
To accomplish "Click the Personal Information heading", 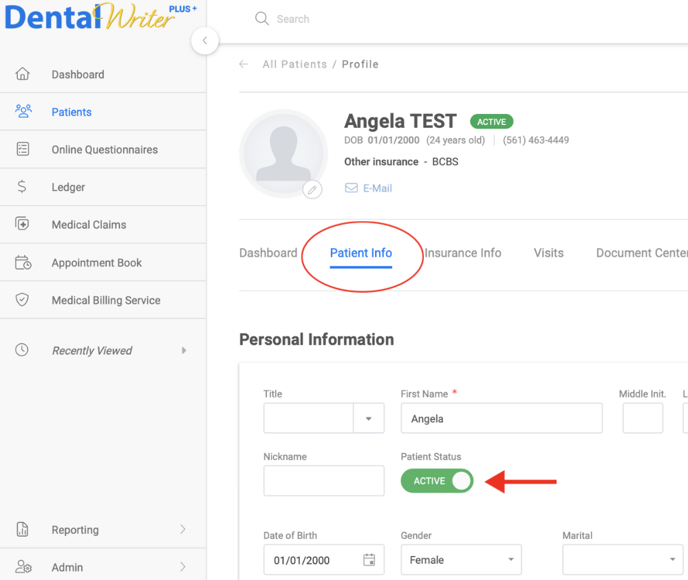I will pyautogui.click(x=316, y=339).
